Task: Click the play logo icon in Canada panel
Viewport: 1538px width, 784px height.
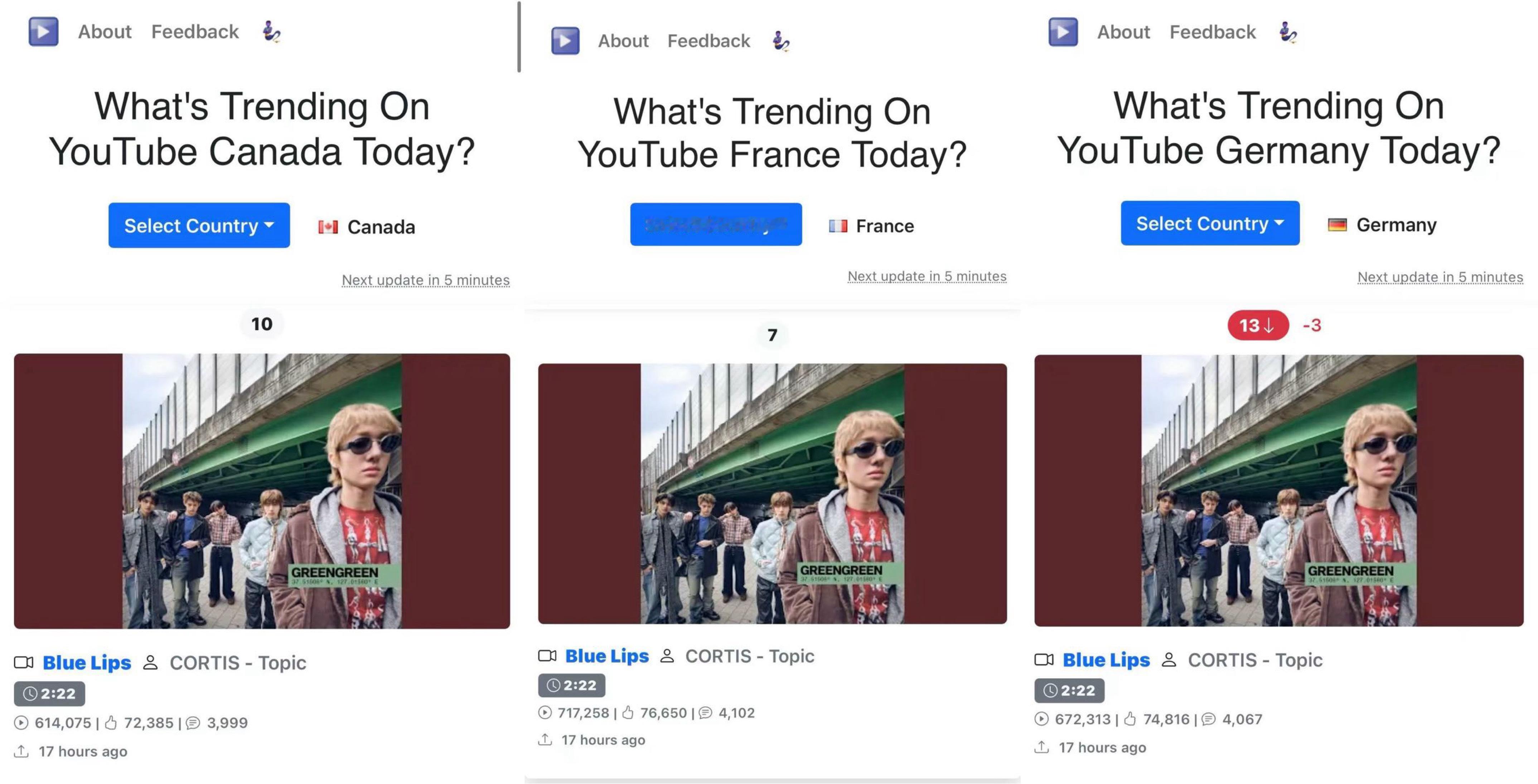Action: coord(44,31)
